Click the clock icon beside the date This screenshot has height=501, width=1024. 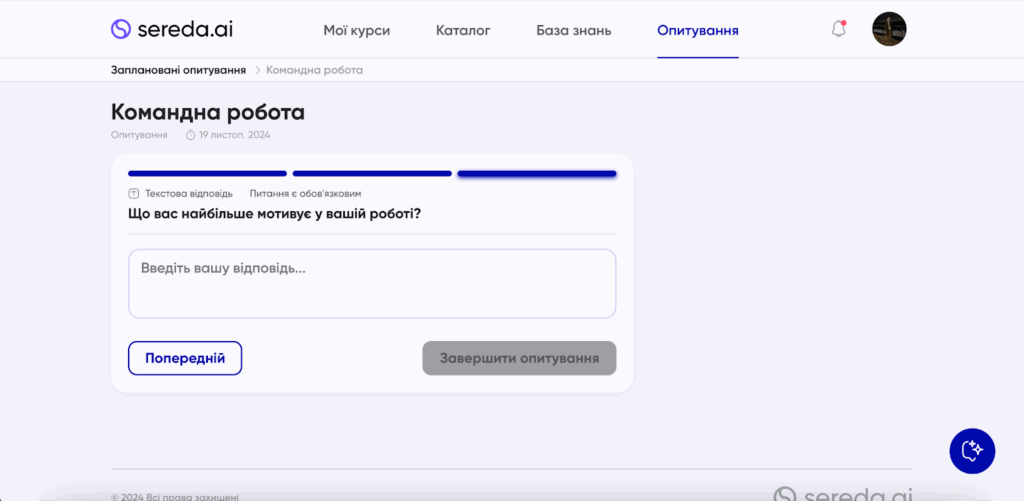pos(190,135)
